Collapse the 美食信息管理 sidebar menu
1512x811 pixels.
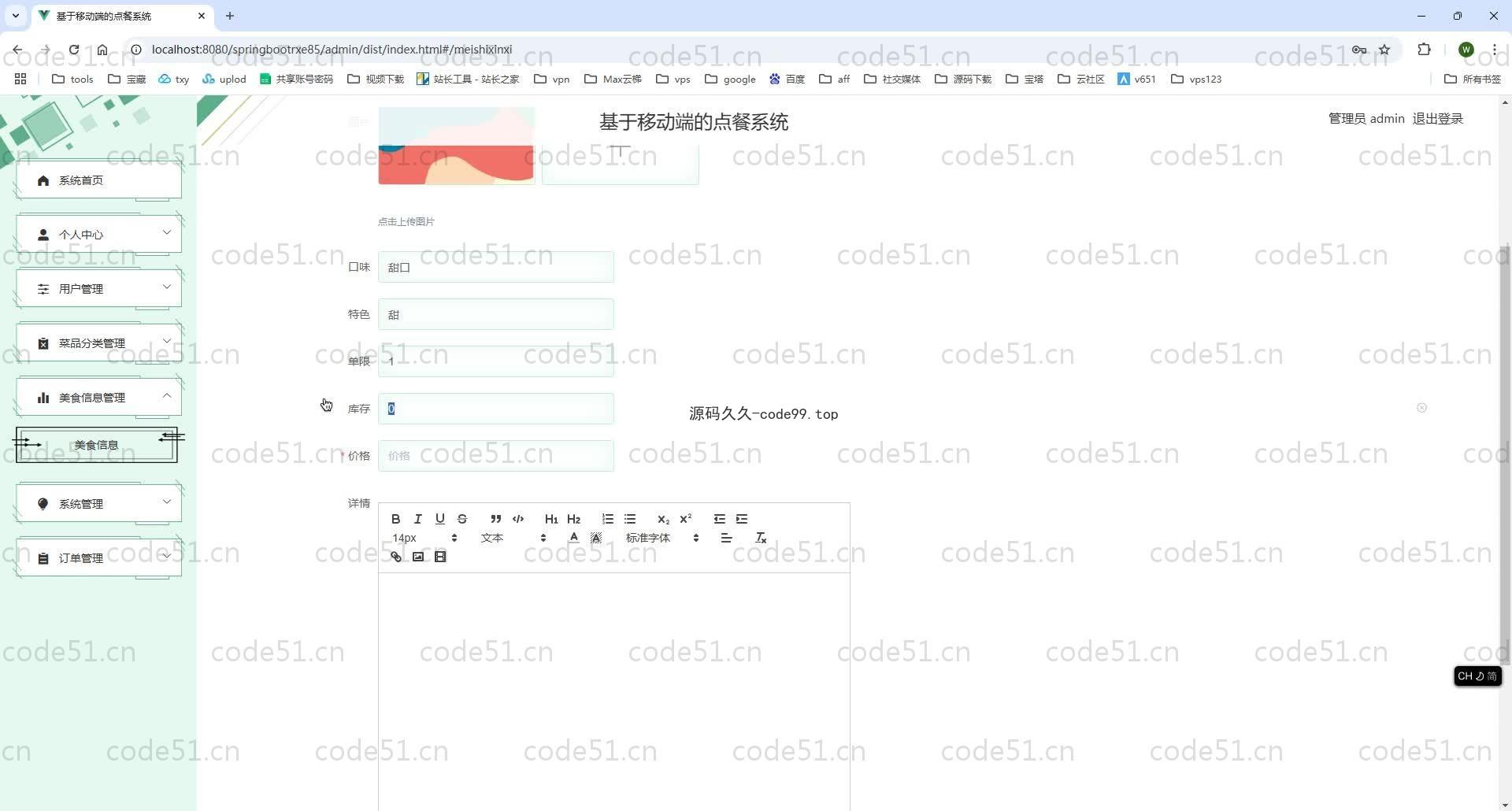[98, 398]
